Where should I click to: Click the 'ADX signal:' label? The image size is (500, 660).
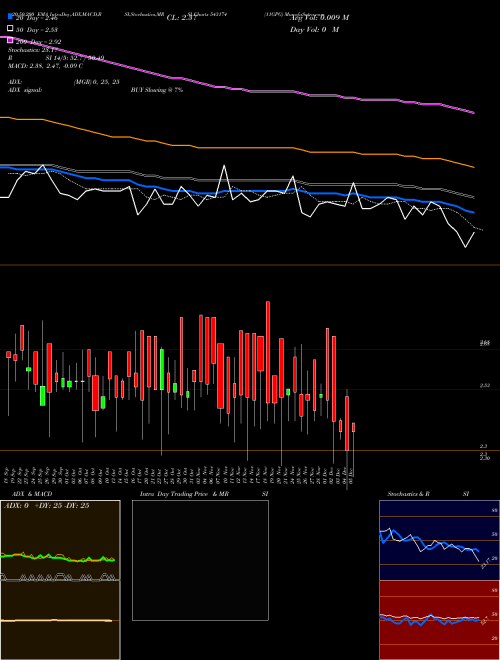(25, 90)
